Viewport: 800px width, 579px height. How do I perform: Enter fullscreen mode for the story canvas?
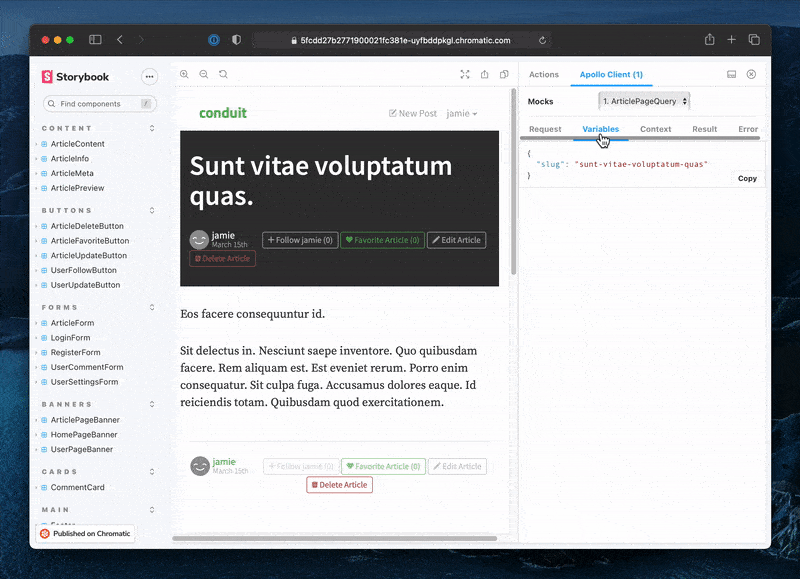click(x=464, y=74)
